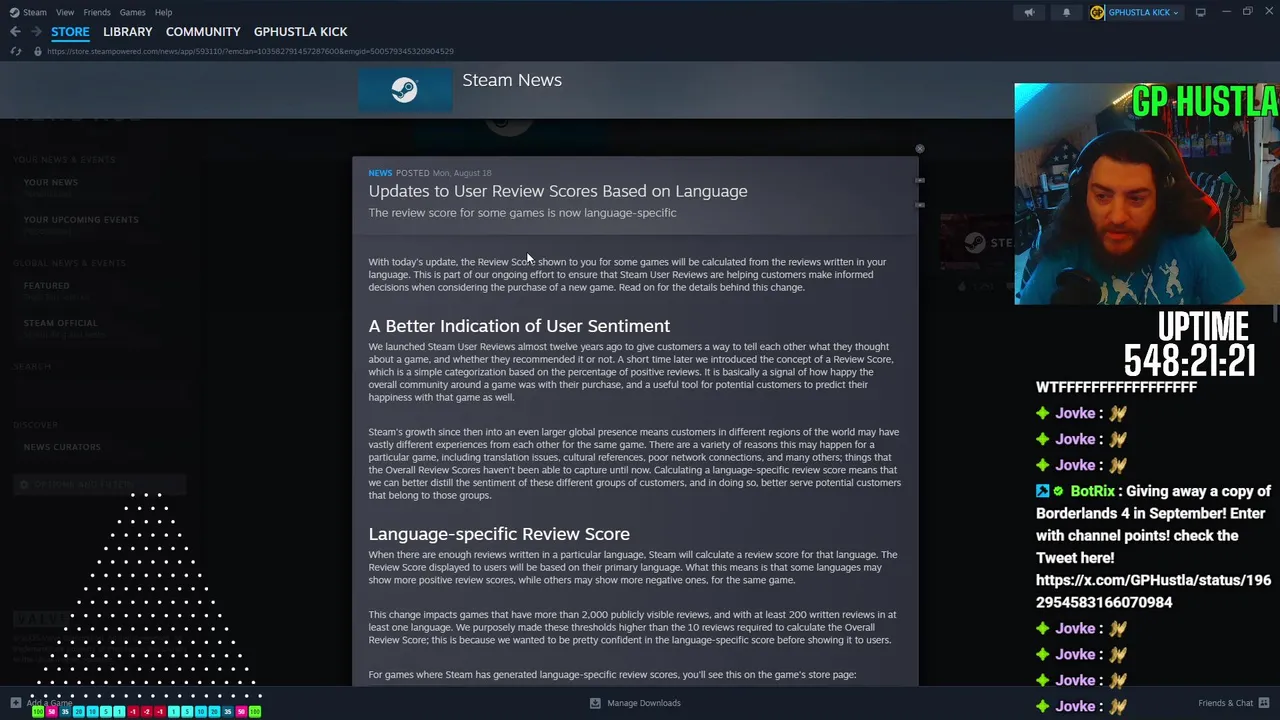Click the GP profile avatar
1280x720 pixels.
(1097, 12)
